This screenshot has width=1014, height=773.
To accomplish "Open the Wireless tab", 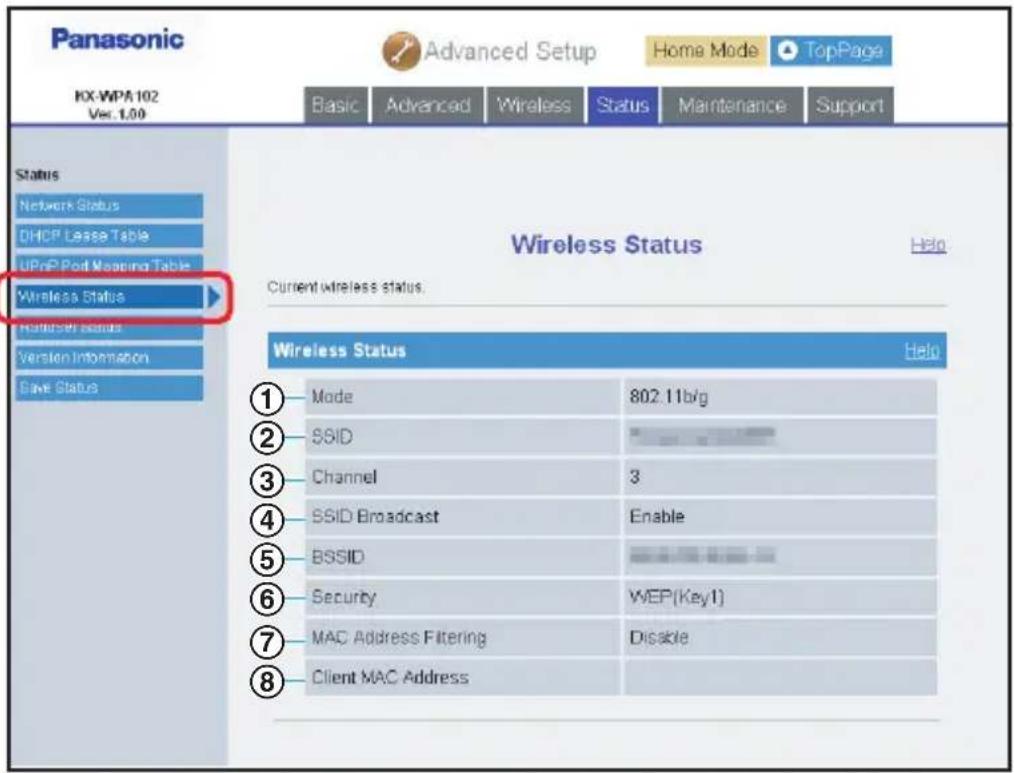I will [535, 105].
